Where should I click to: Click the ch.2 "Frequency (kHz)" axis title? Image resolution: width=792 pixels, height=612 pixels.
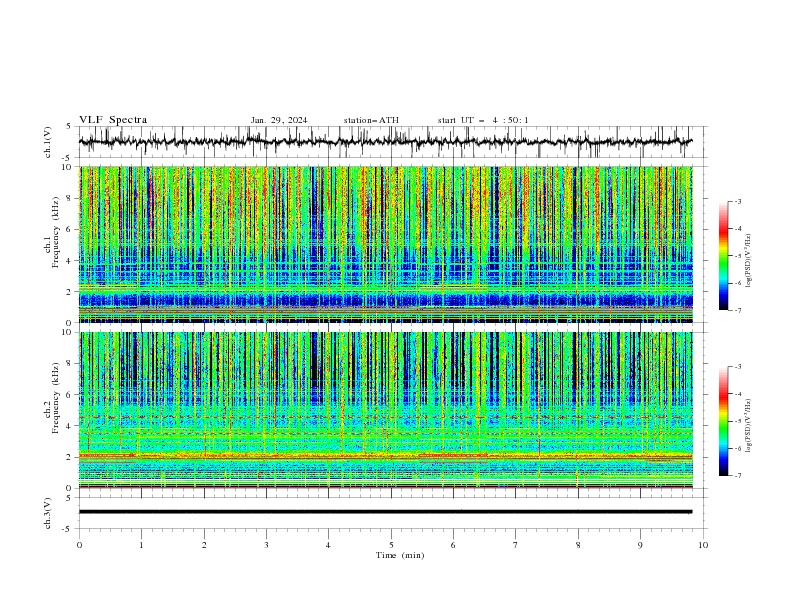click(x=56, y=398)
